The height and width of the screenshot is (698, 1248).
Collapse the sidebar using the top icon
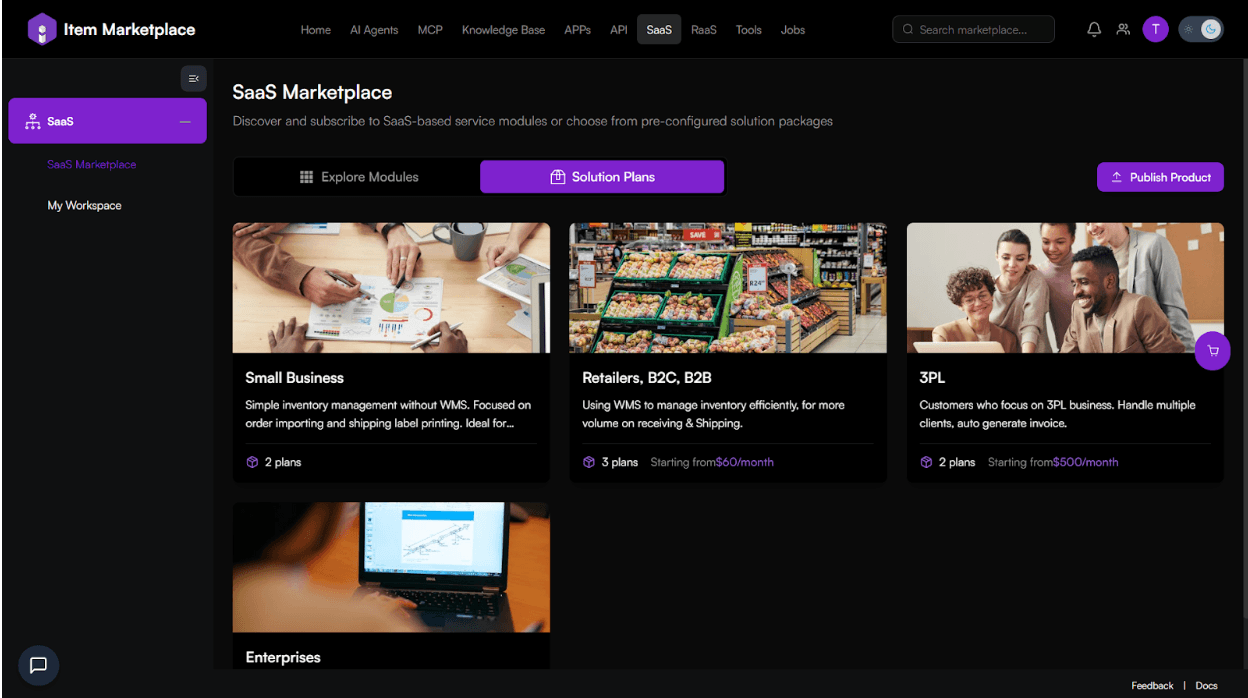coord(193,78)
